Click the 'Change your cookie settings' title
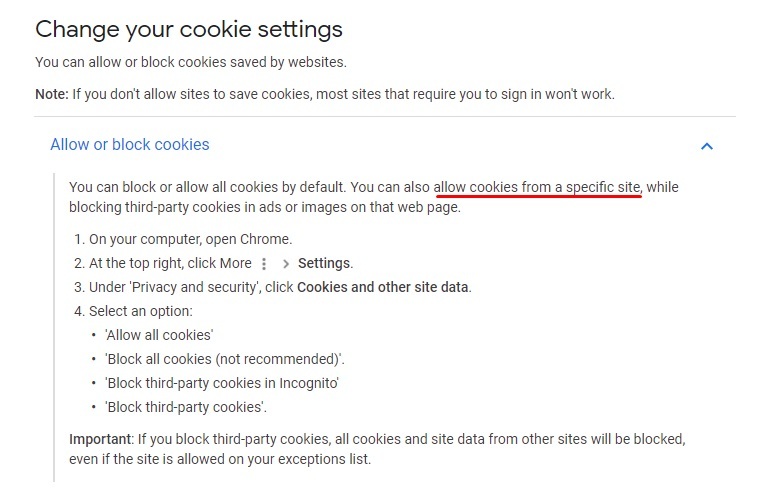Screen dimensions: 779x494 [189, 29]
